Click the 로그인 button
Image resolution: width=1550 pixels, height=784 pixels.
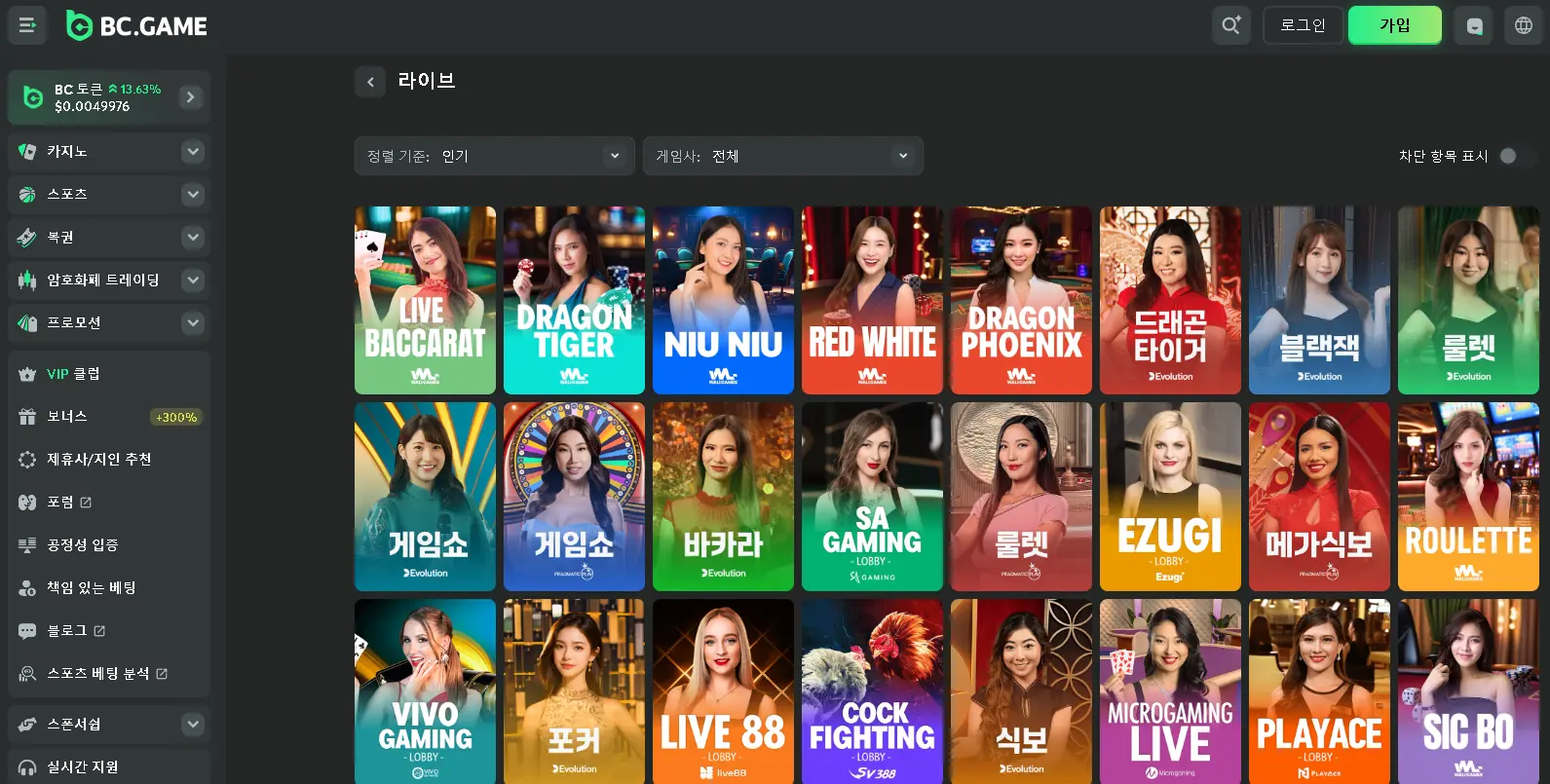point(1303,25)
